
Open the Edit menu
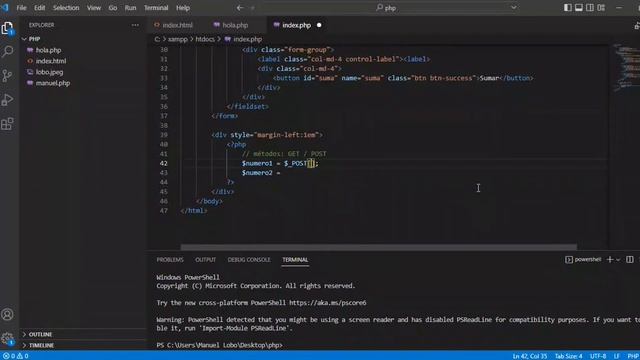[40, 8]
